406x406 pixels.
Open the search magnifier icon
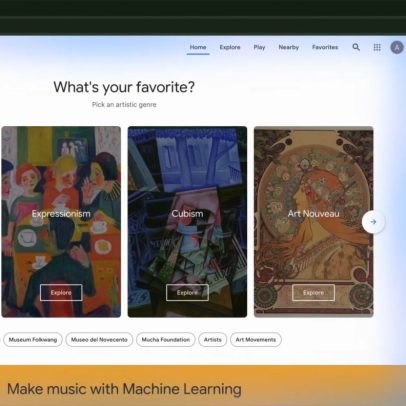coord(356,47)
